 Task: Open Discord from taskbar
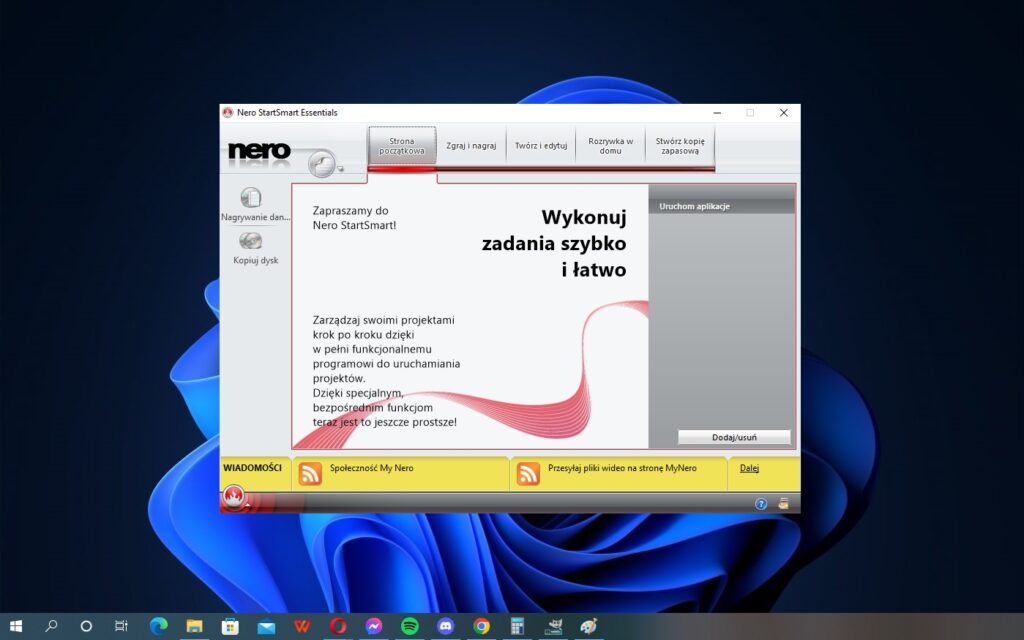445,626
